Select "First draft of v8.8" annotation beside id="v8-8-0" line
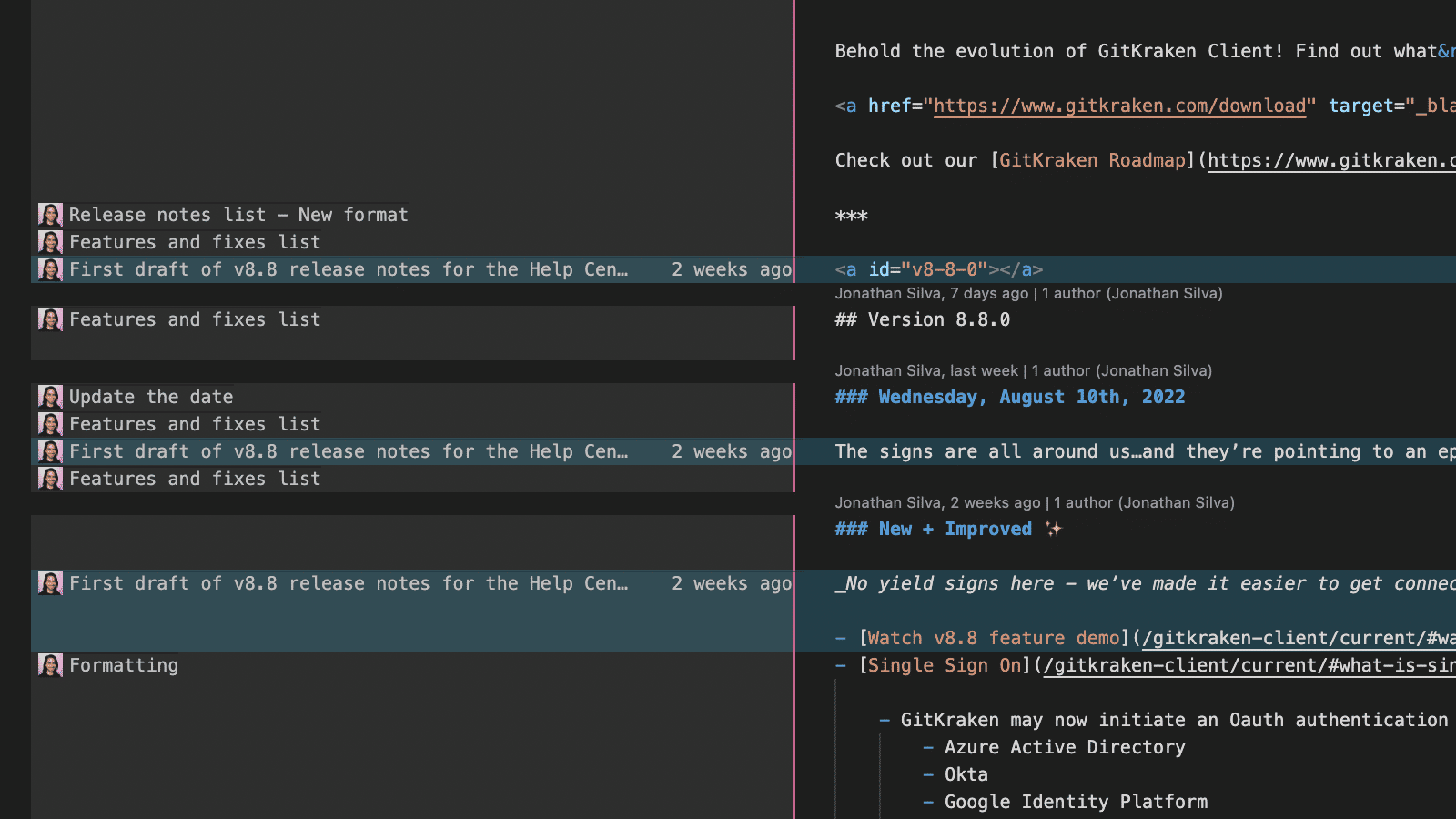This screenshot has height=819, width=1456. (x=349, y=269)
